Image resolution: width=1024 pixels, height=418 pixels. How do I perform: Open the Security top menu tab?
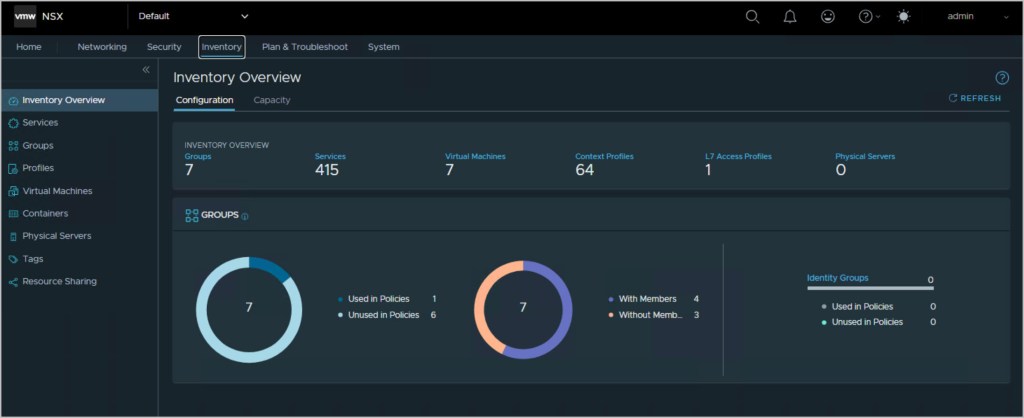[x=164, y=47]
